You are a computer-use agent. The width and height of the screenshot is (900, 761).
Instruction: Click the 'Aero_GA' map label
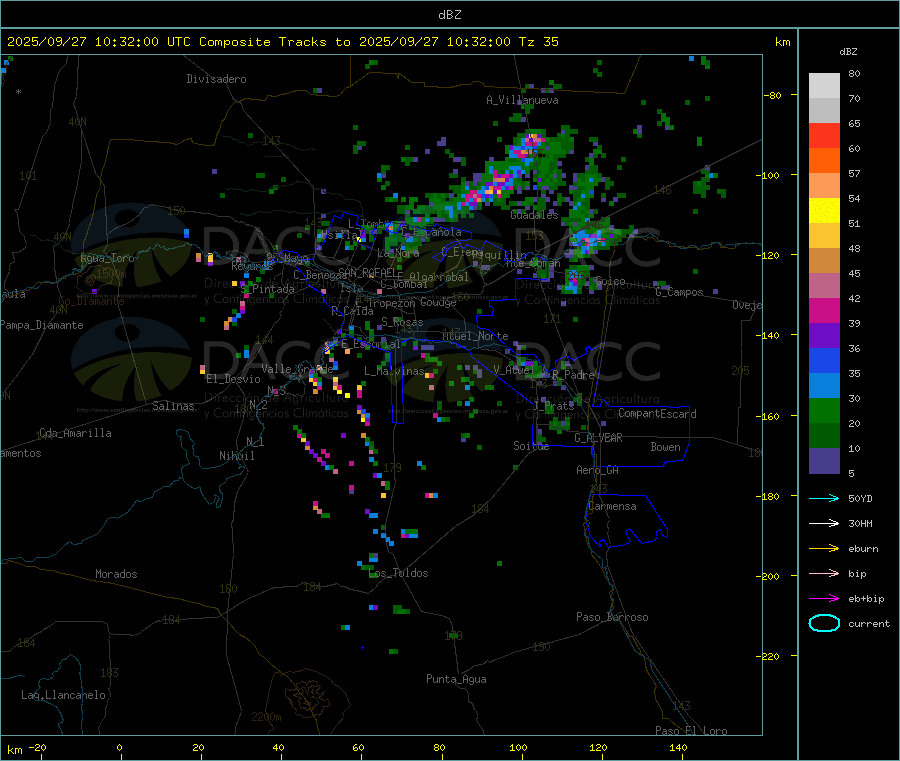[598, 470]
